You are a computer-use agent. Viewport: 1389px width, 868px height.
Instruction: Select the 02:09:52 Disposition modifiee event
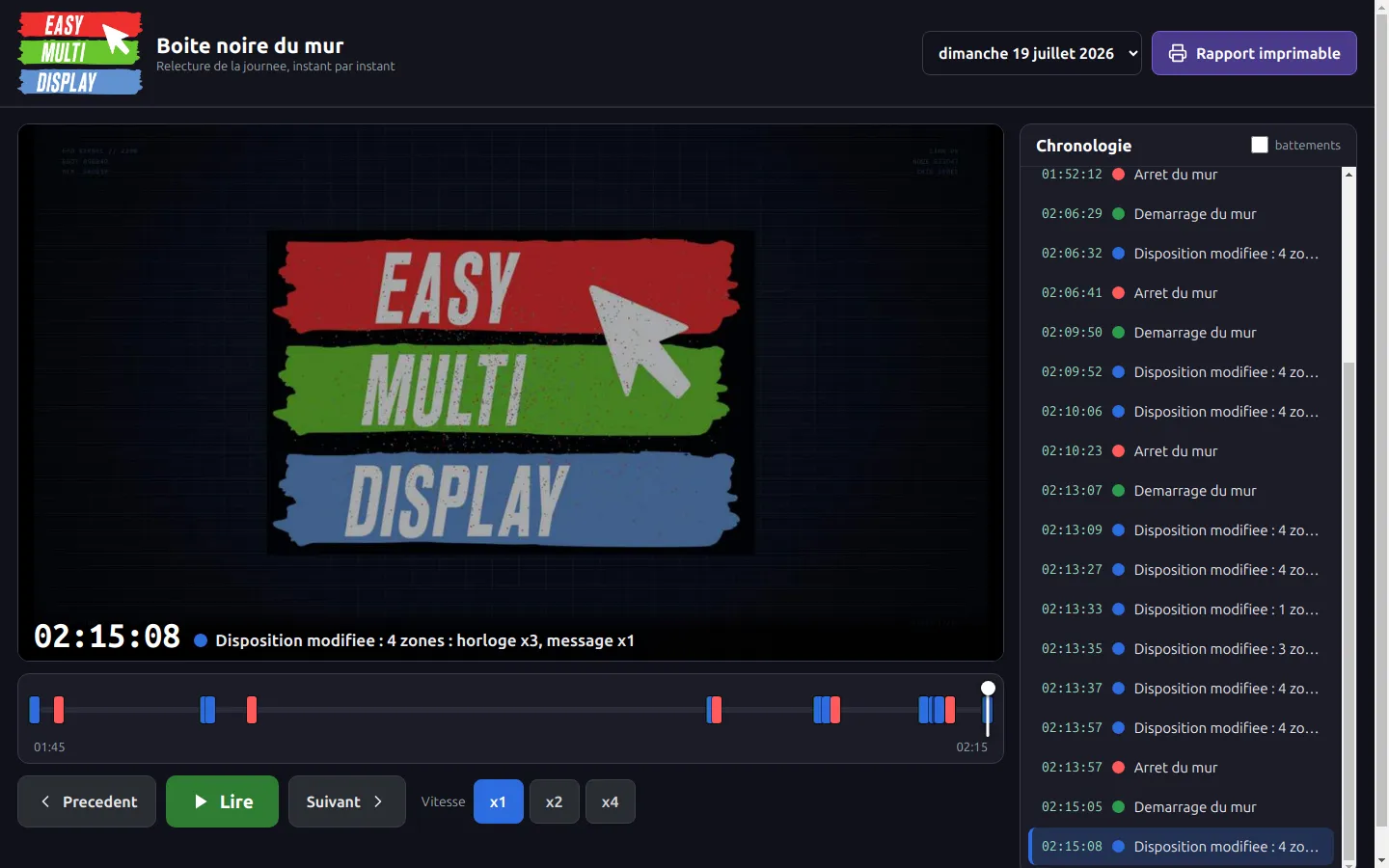pos(1181,372)
